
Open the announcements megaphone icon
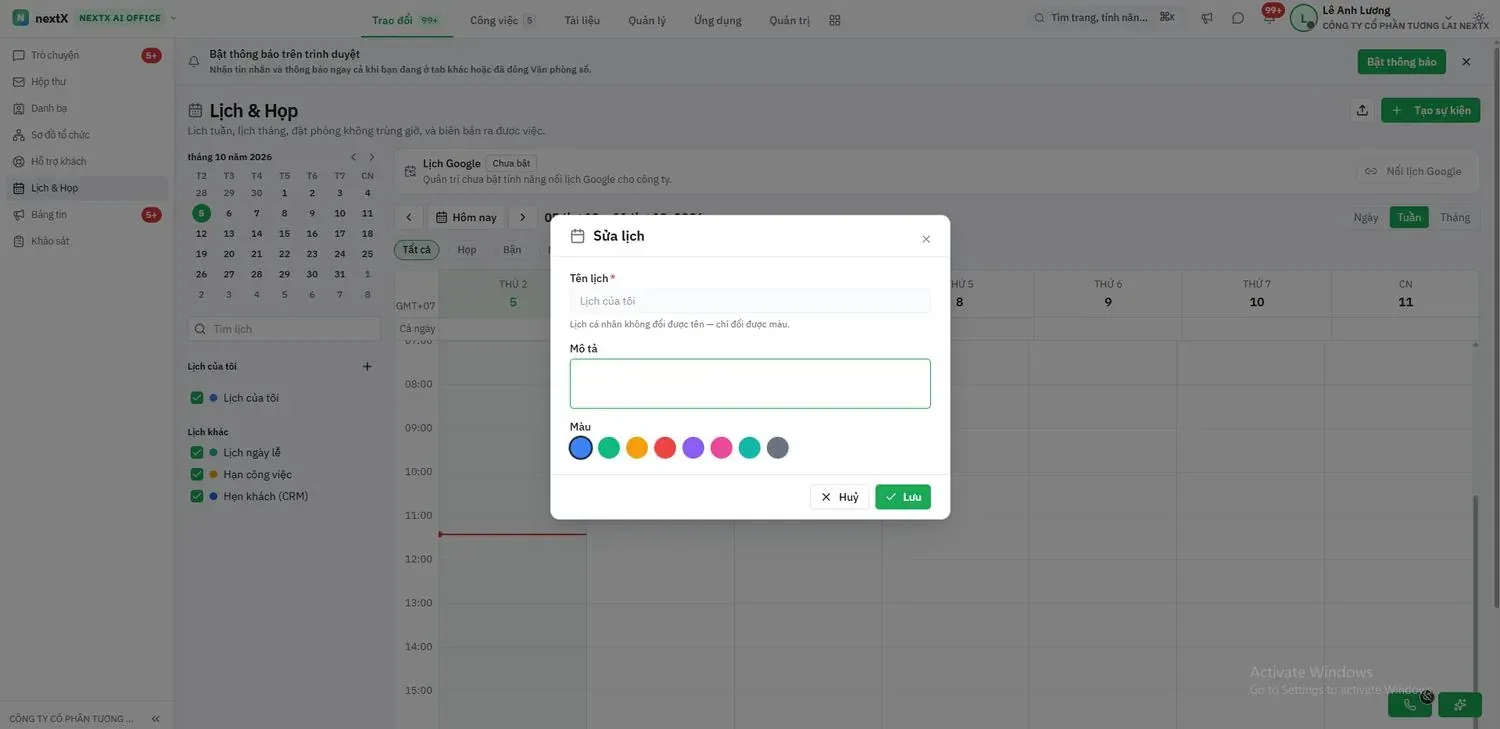tap(1207, 18)
